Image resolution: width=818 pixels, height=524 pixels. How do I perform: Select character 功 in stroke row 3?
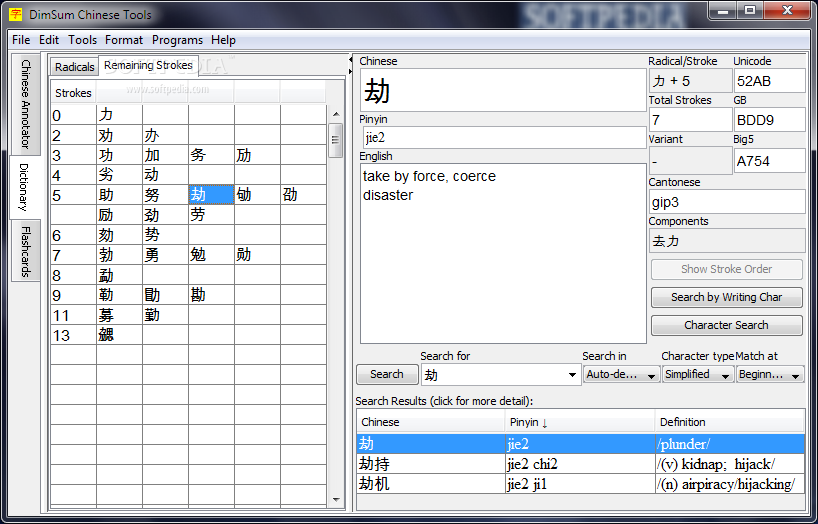119,155
